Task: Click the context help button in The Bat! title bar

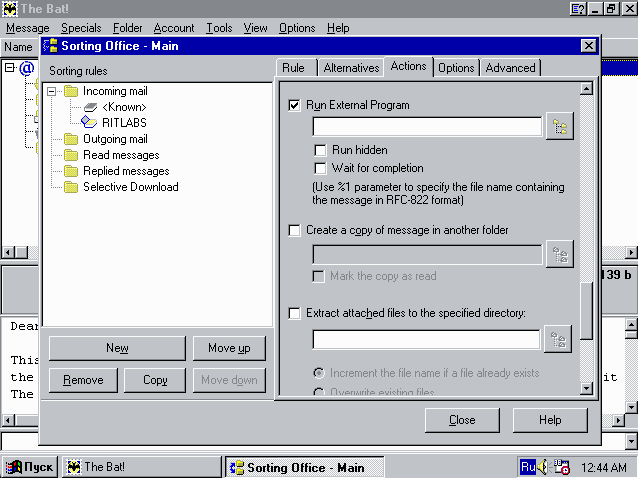Action: 578,9
